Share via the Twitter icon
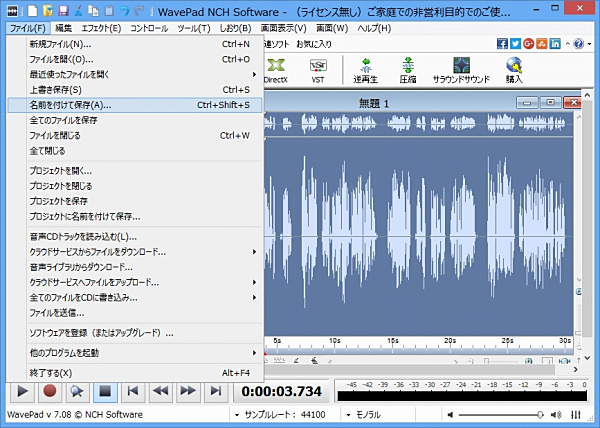The width and height of the screenshot is (600, 428). pos(515,44)
